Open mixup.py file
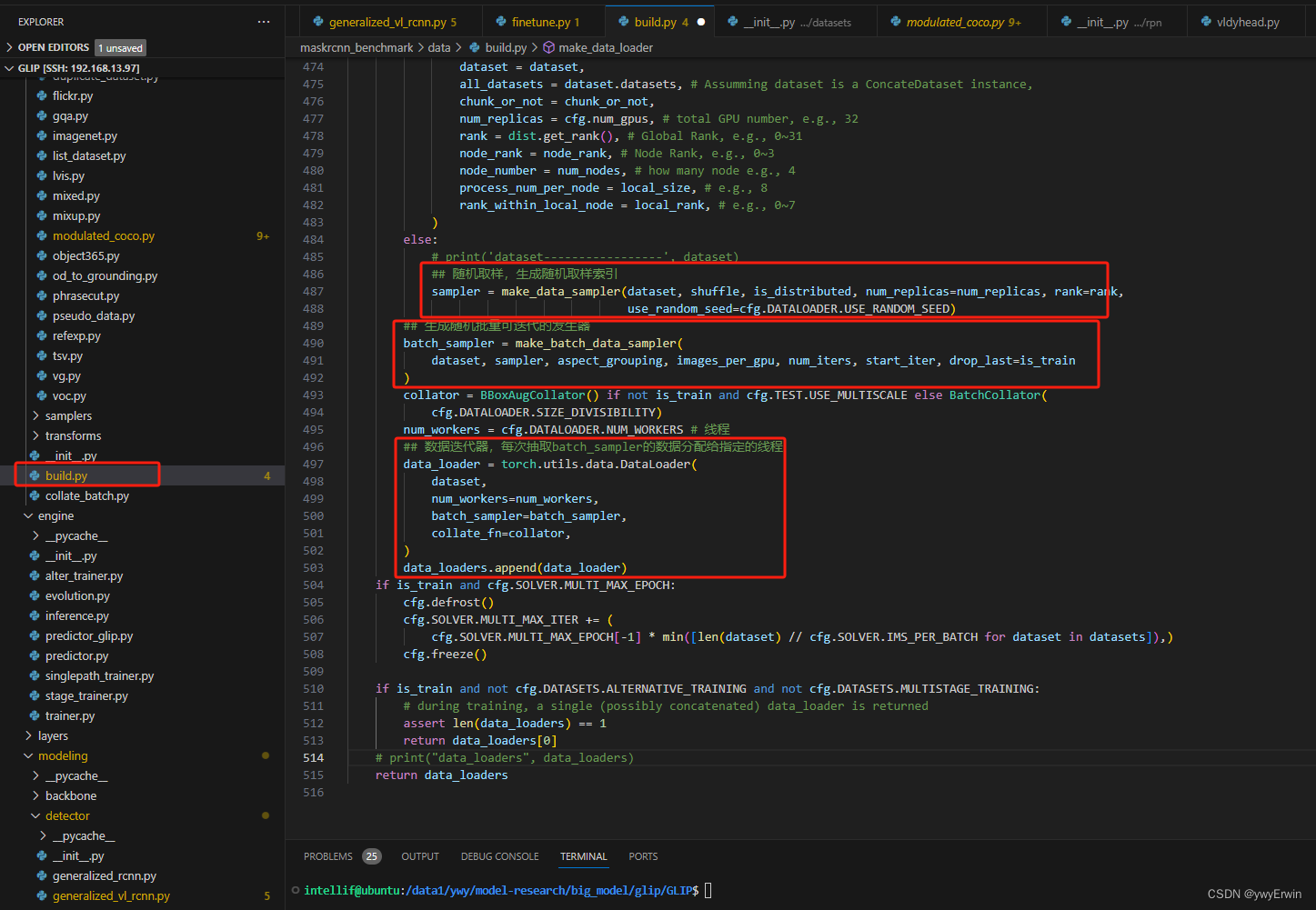1316x910 pixels. [142, 215]
